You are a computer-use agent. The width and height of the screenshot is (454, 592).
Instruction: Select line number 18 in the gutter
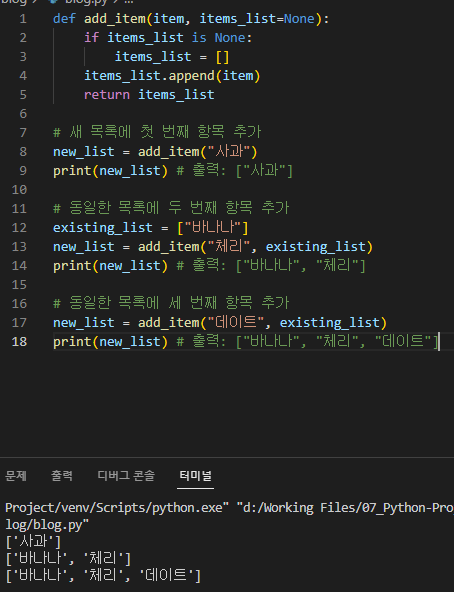pos(19,341)
